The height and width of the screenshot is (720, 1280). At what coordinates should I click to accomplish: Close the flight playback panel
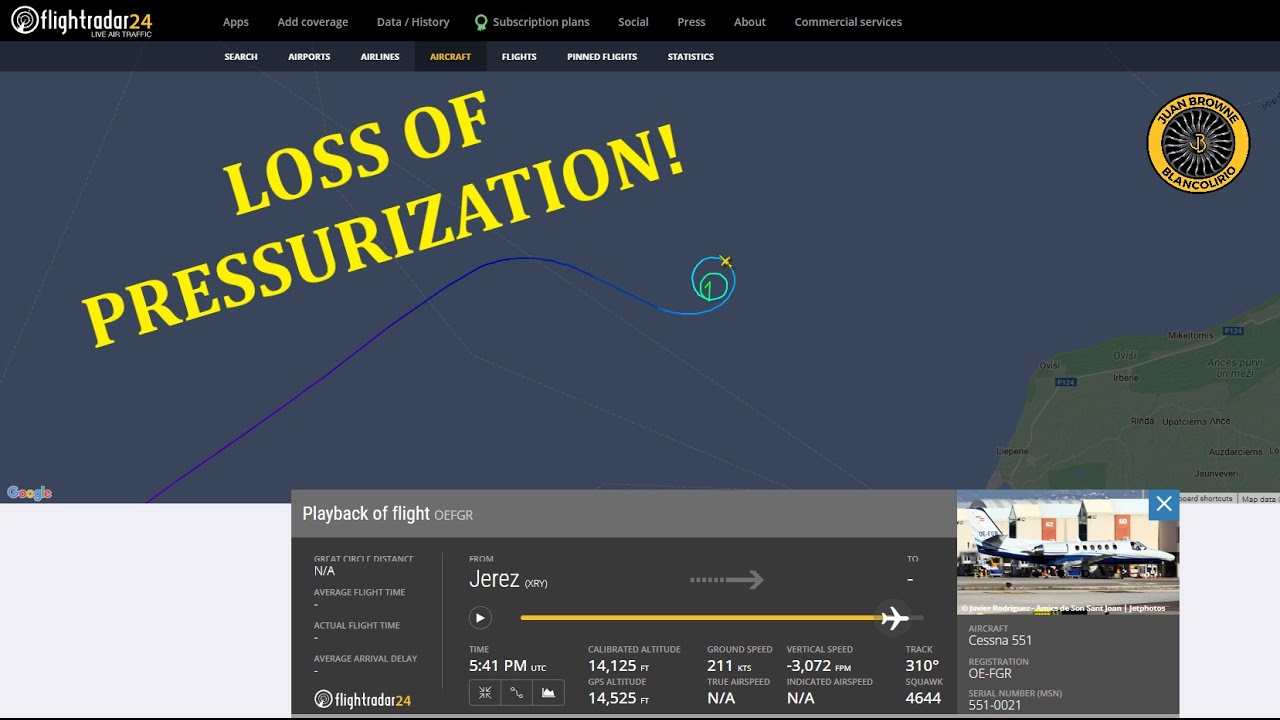point(1164,505)
